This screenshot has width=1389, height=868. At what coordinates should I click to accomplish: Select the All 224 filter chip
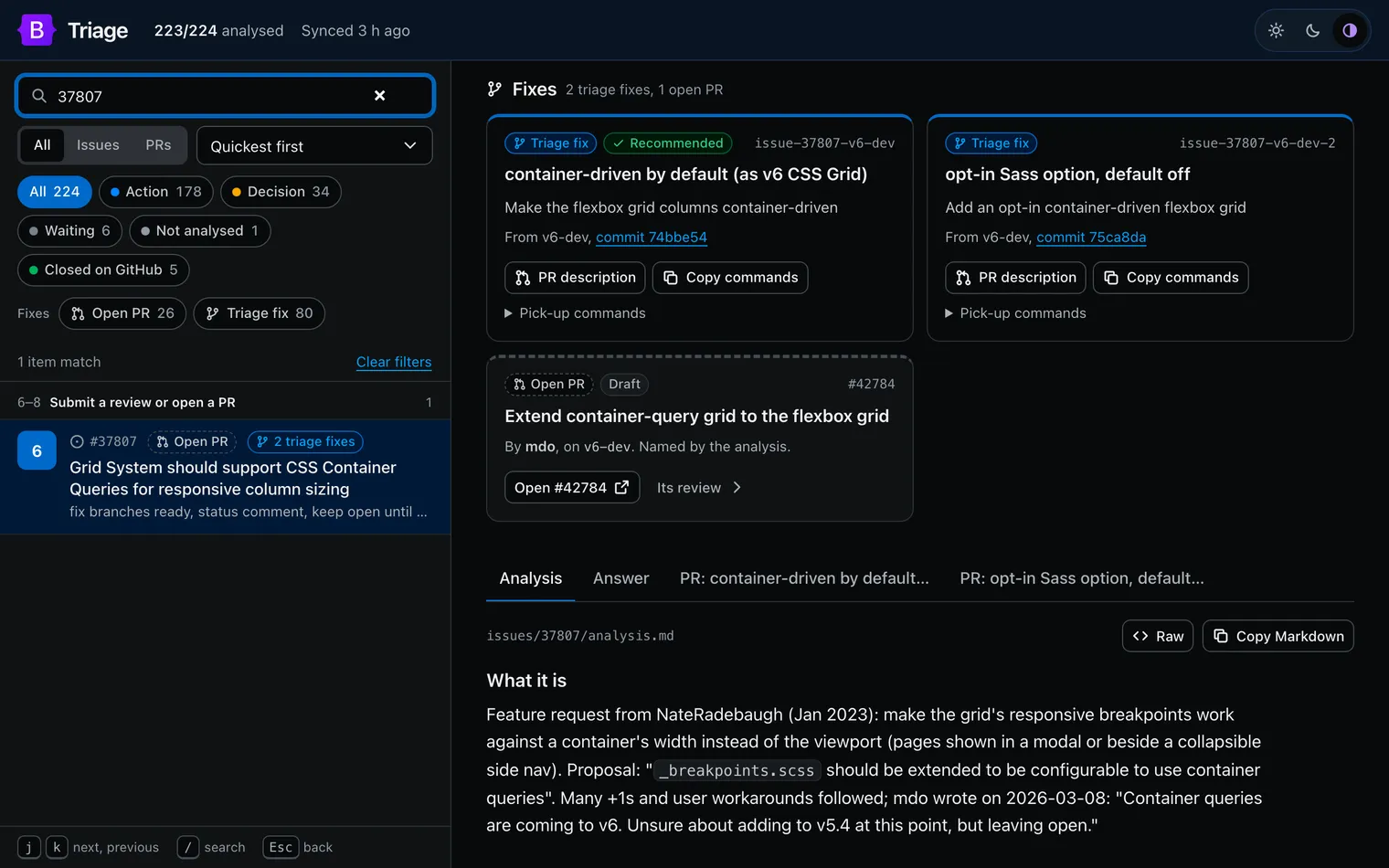point(55,192)
